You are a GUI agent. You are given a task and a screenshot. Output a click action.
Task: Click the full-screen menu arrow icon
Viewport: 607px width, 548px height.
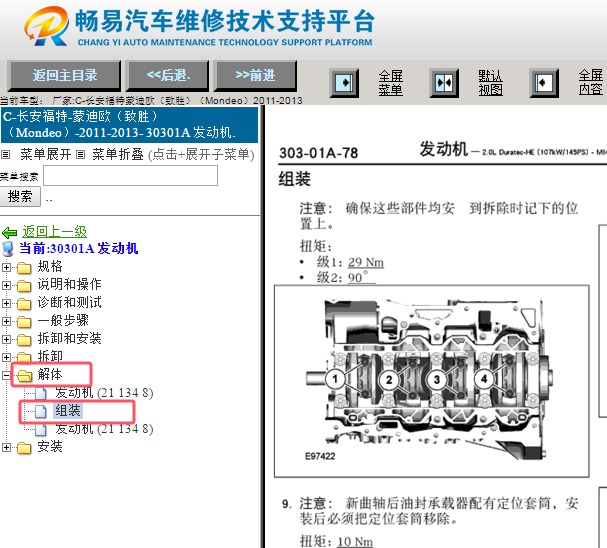344,83
